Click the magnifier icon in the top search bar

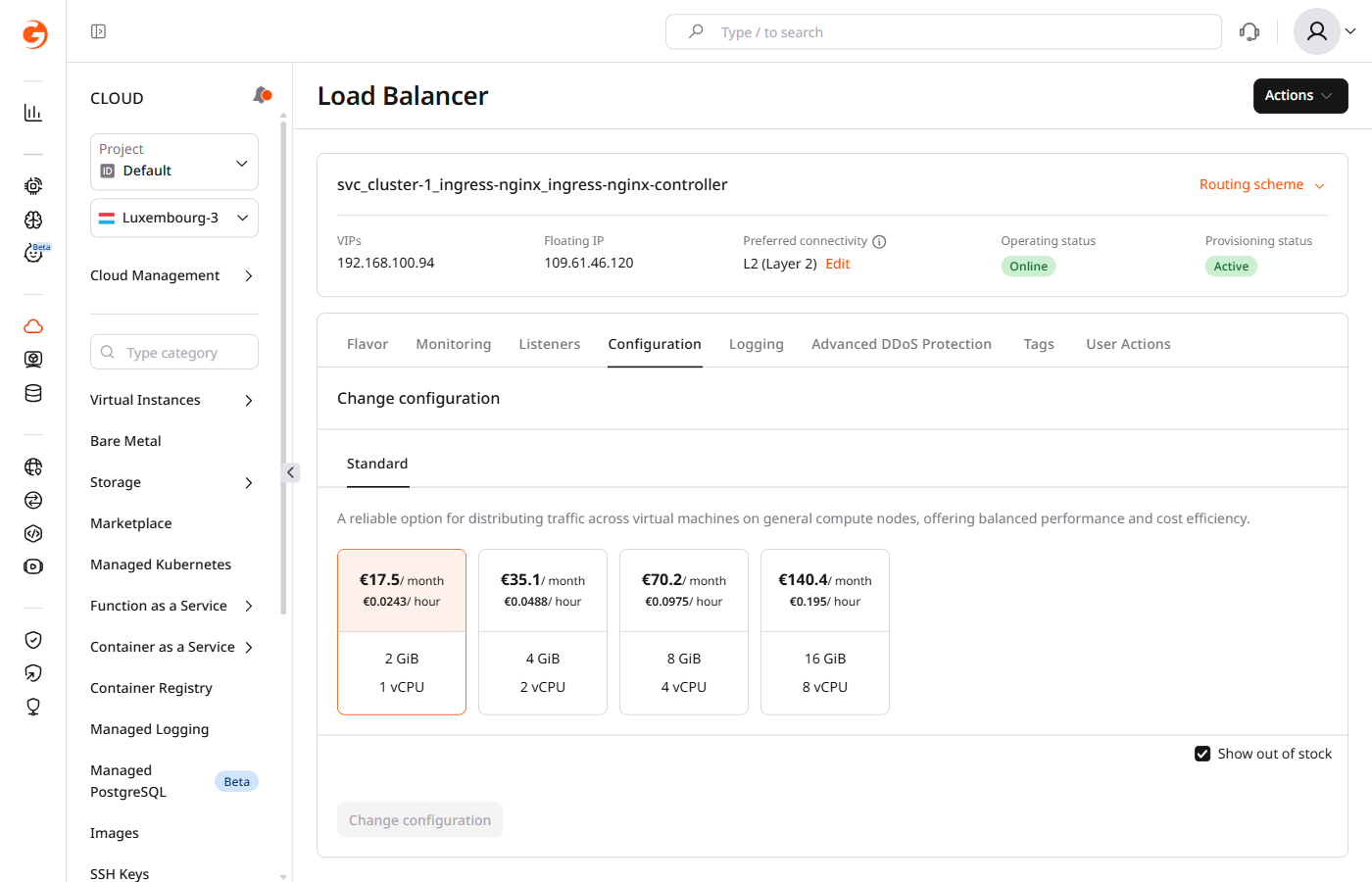696,31
